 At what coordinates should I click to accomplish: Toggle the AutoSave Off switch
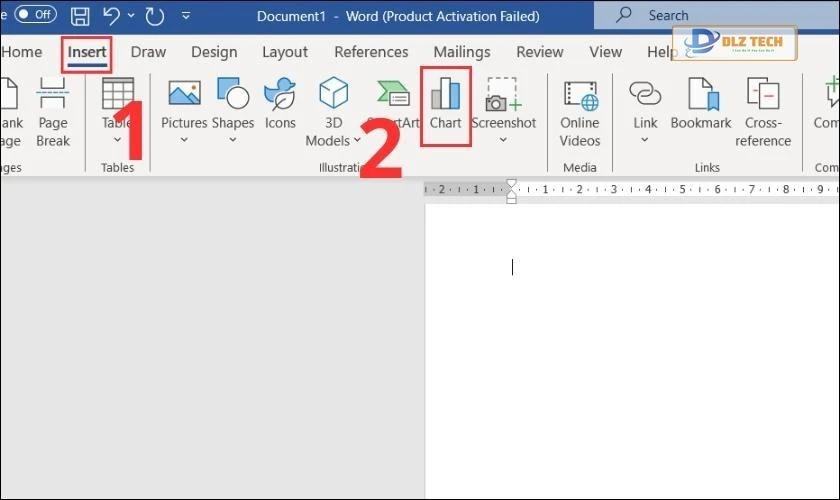click(35, 15)
